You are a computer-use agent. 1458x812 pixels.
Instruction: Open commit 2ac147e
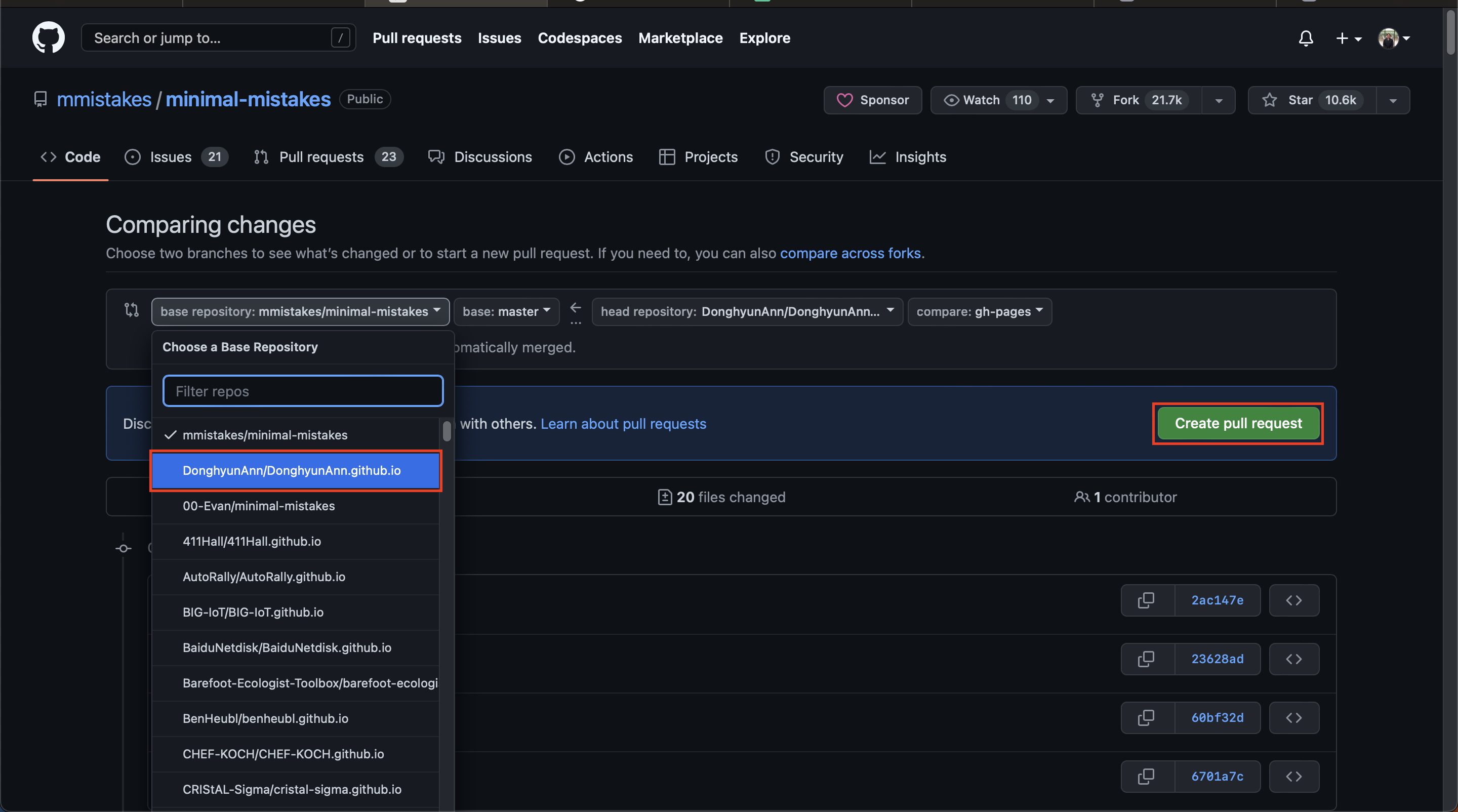click(x=1218, y=600)
